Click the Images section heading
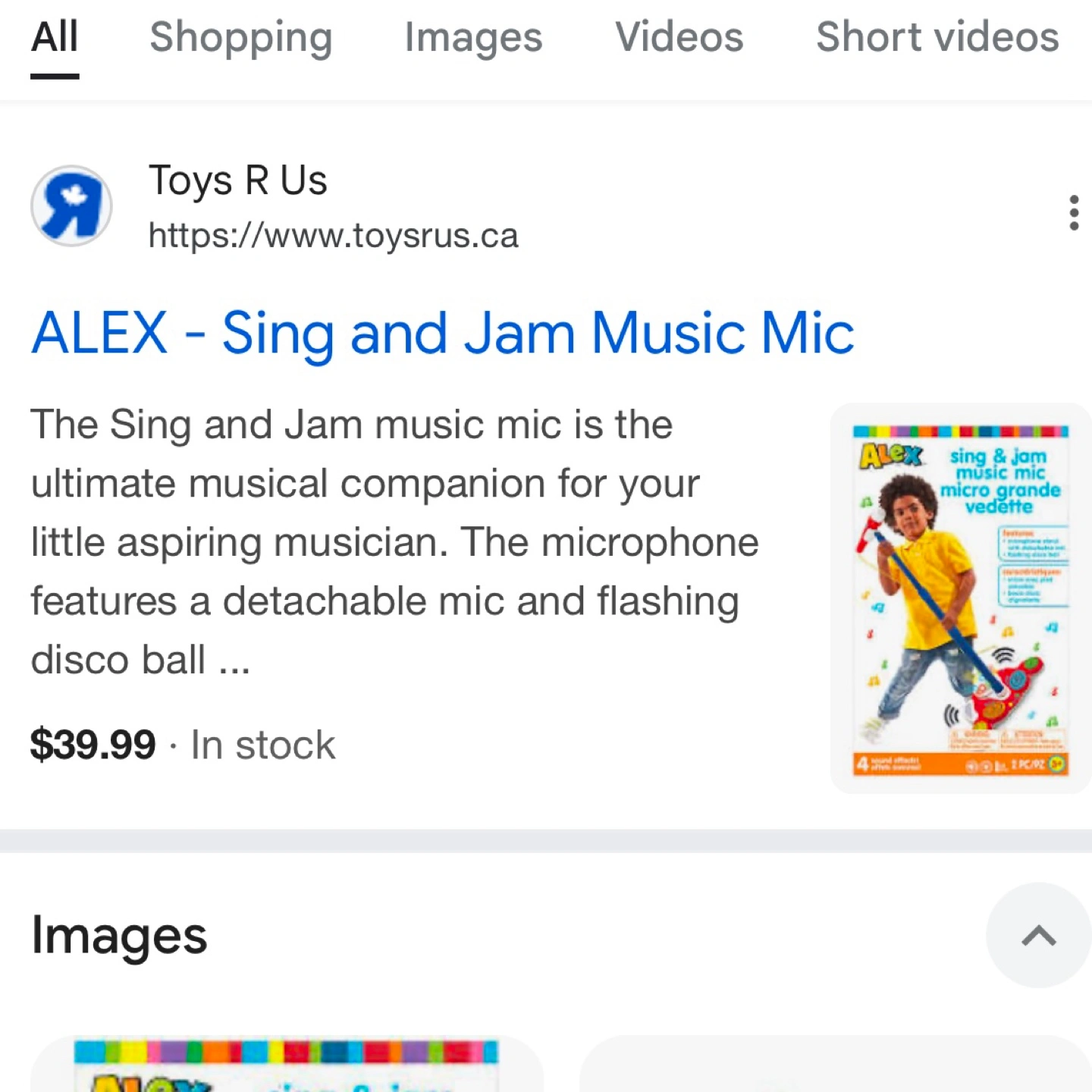The image size is (1092, 1092). click(x=119, y=936)
